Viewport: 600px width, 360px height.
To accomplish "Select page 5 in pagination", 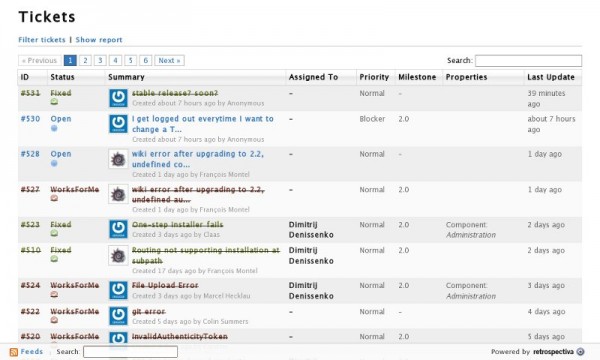I will [130, 60].
